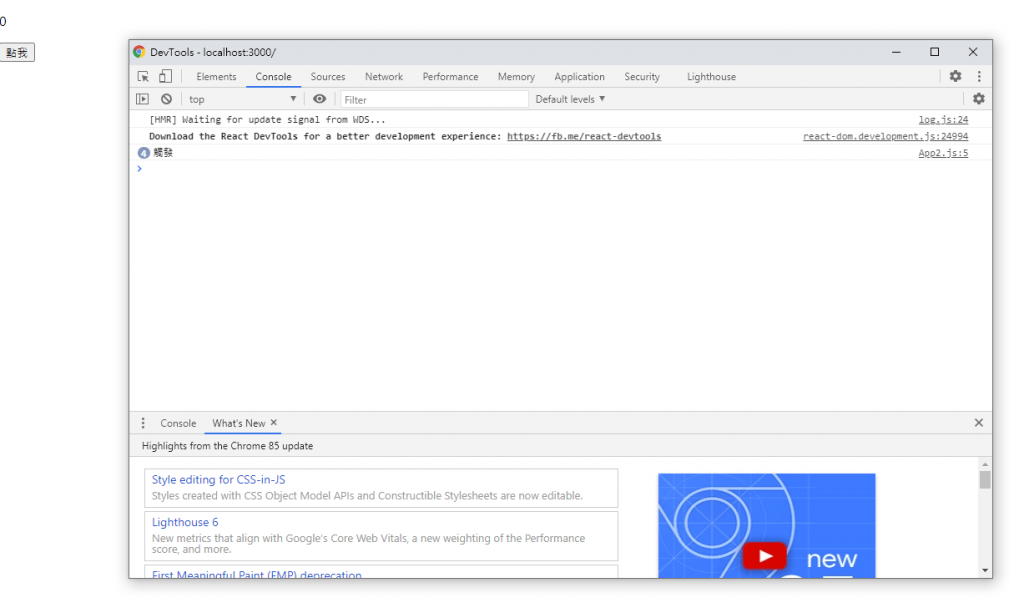Switch to the Elements tab
This screenshot has height=608, width=1024.
(x=216, y=76)
